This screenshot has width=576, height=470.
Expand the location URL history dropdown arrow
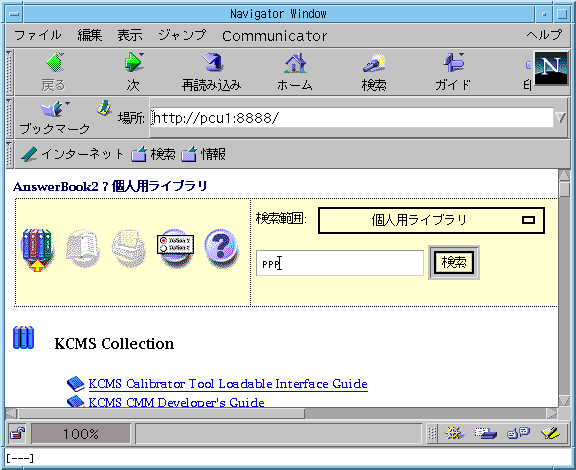(561, 118)
